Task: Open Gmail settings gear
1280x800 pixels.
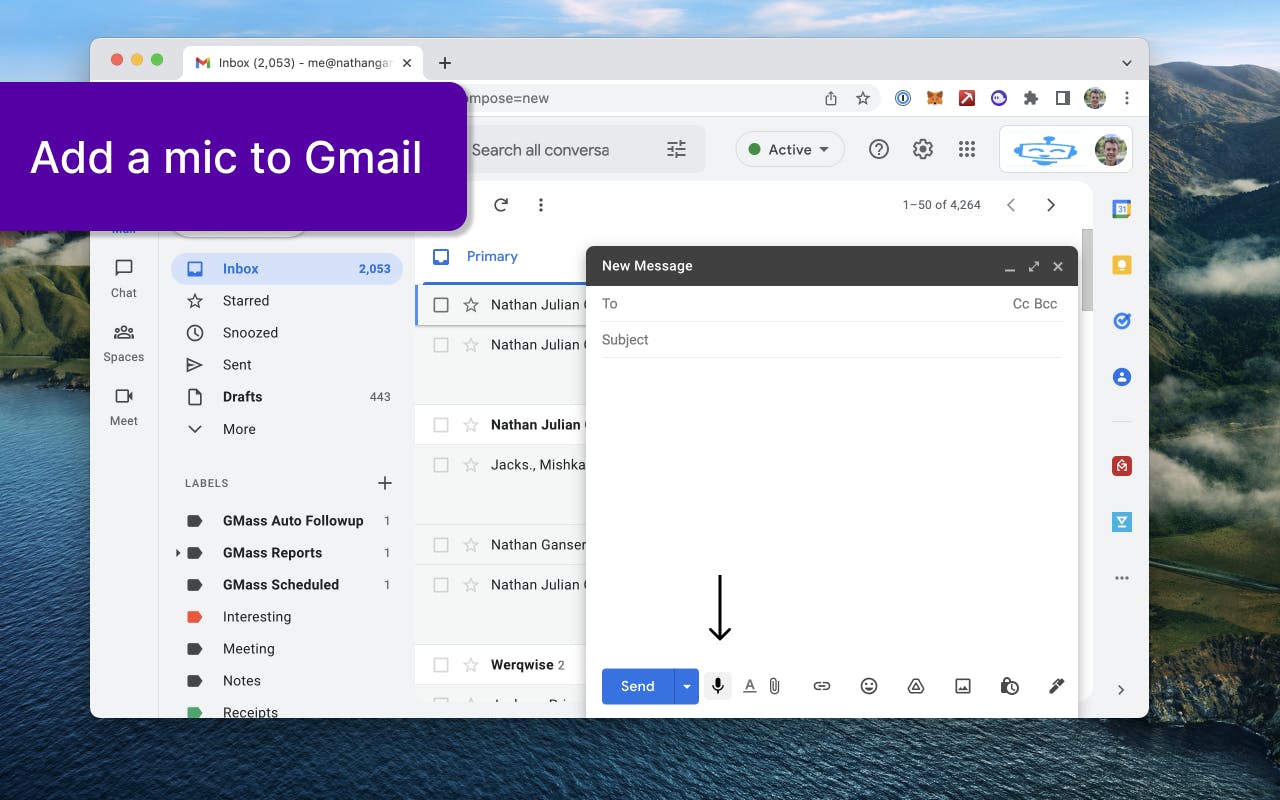Action: pyautogui.click(x=923, y=149)
